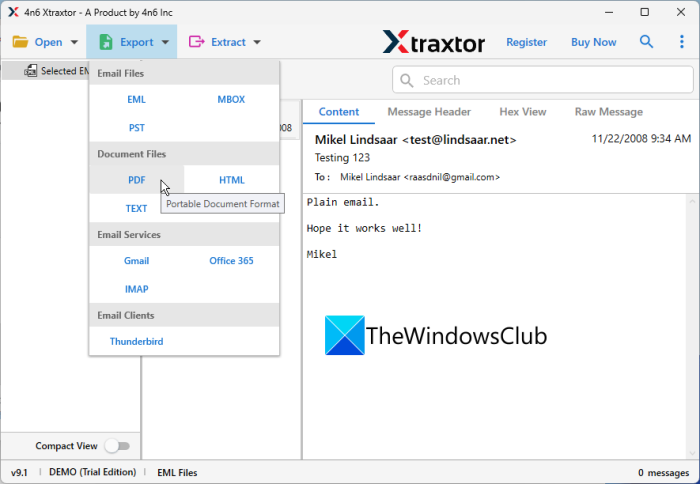Select TEXT export option
The image size is (700, 484).
coord(136,209)
